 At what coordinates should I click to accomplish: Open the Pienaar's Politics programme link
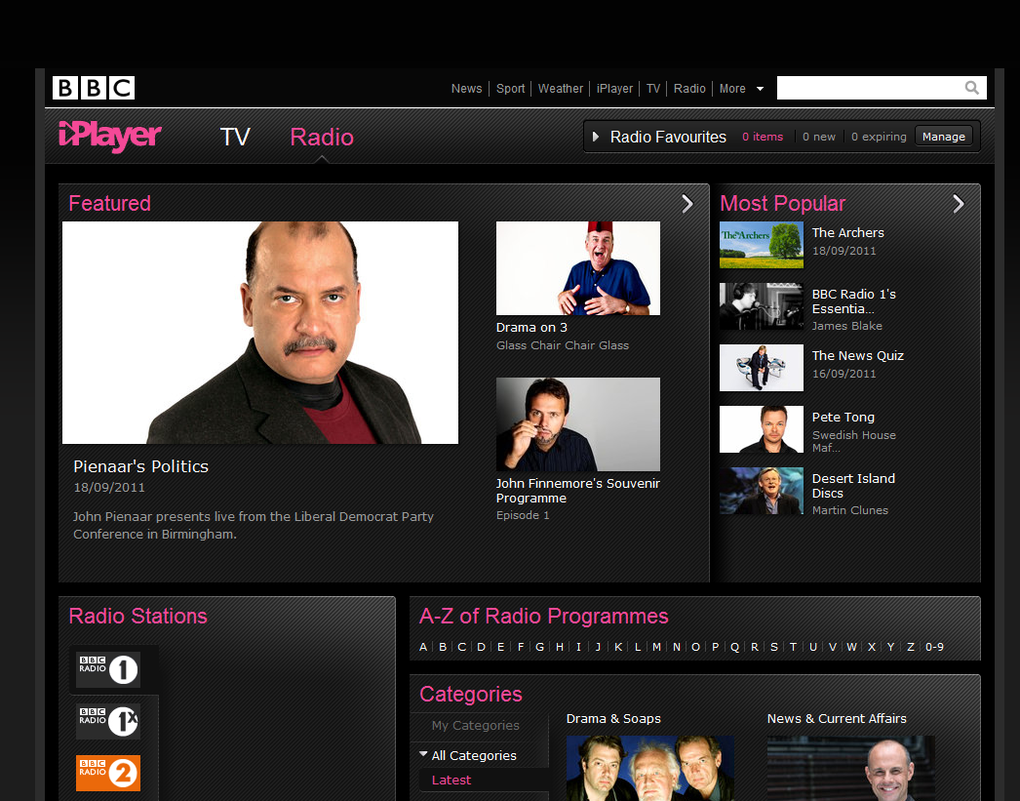pyautogui.click(x=141, y=466)
